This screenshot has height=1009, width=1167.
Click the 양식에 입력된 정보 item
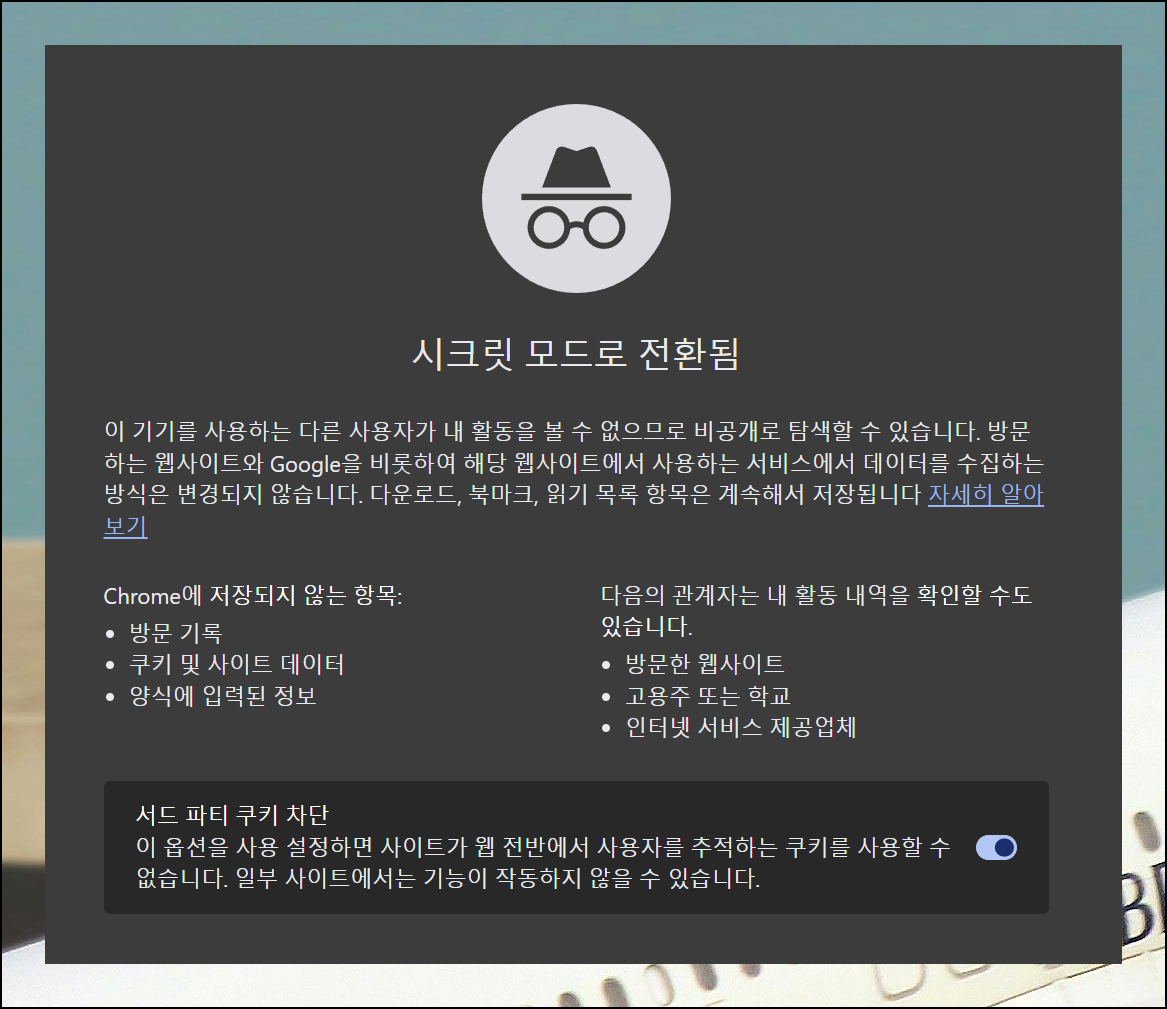pos(223,696)
